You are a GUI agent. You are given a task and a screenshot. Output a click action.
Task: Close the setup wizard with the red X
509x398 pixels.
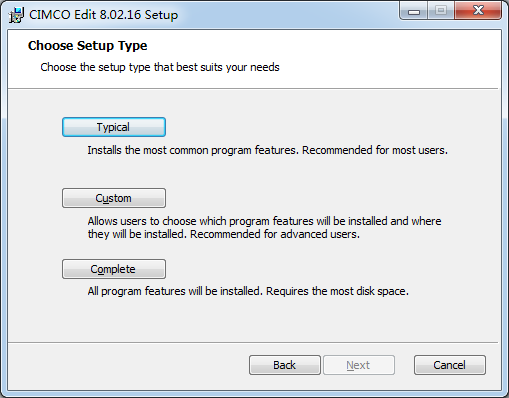point(478,11)
